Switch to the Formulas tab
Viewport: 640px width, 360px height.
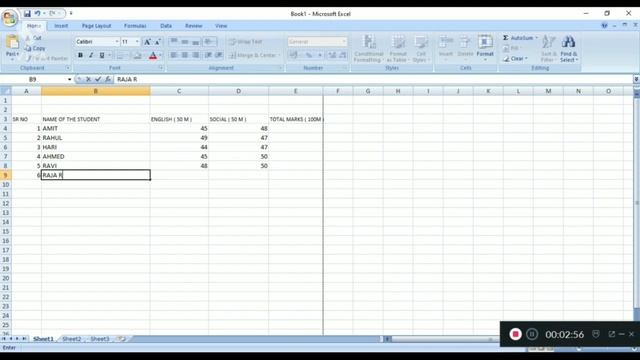coord(135,26)
